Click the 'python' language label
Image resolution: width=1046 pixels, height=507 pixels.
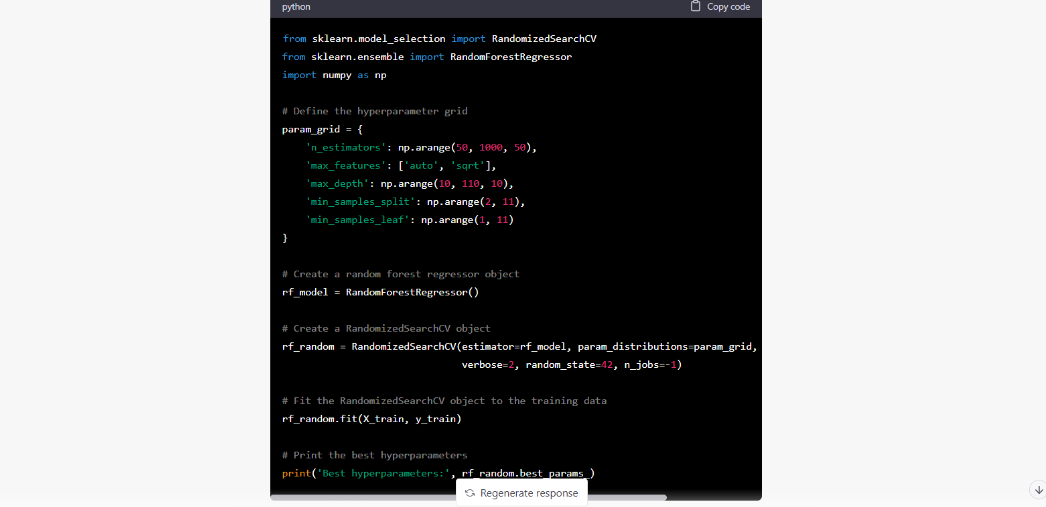[x=296, y=7]
